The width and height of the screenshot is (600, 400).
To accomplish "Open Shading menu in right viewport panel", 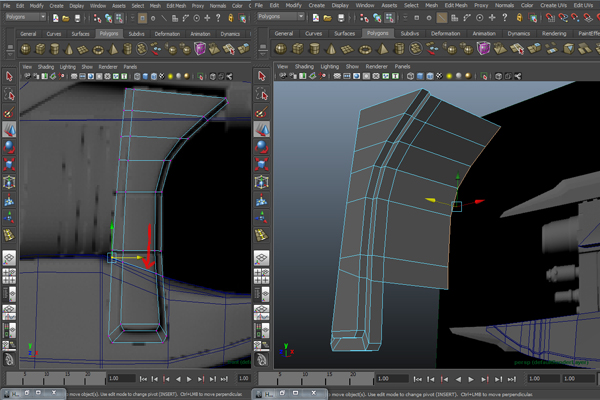I will coord(304,67).
